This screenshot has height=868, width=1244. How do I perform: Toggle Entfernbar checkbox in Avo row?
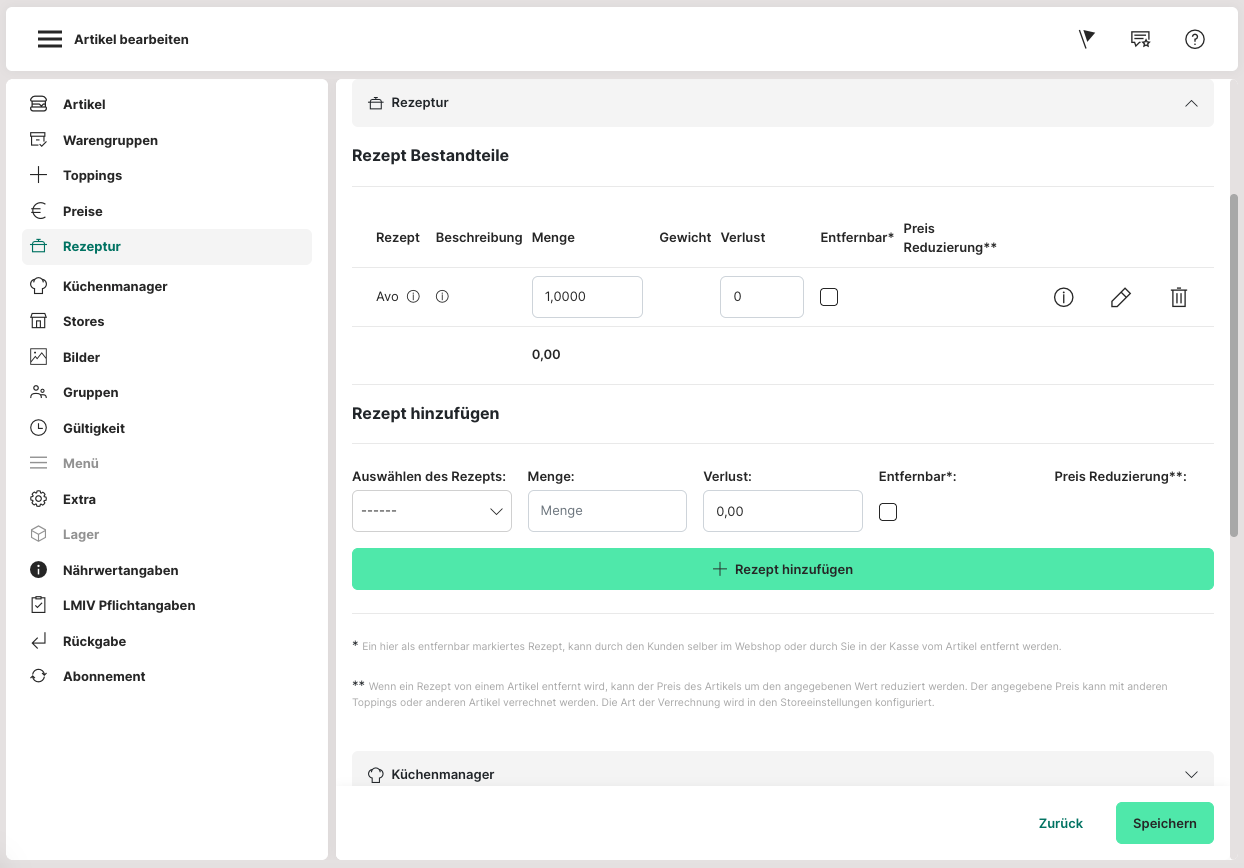point(829,297)
